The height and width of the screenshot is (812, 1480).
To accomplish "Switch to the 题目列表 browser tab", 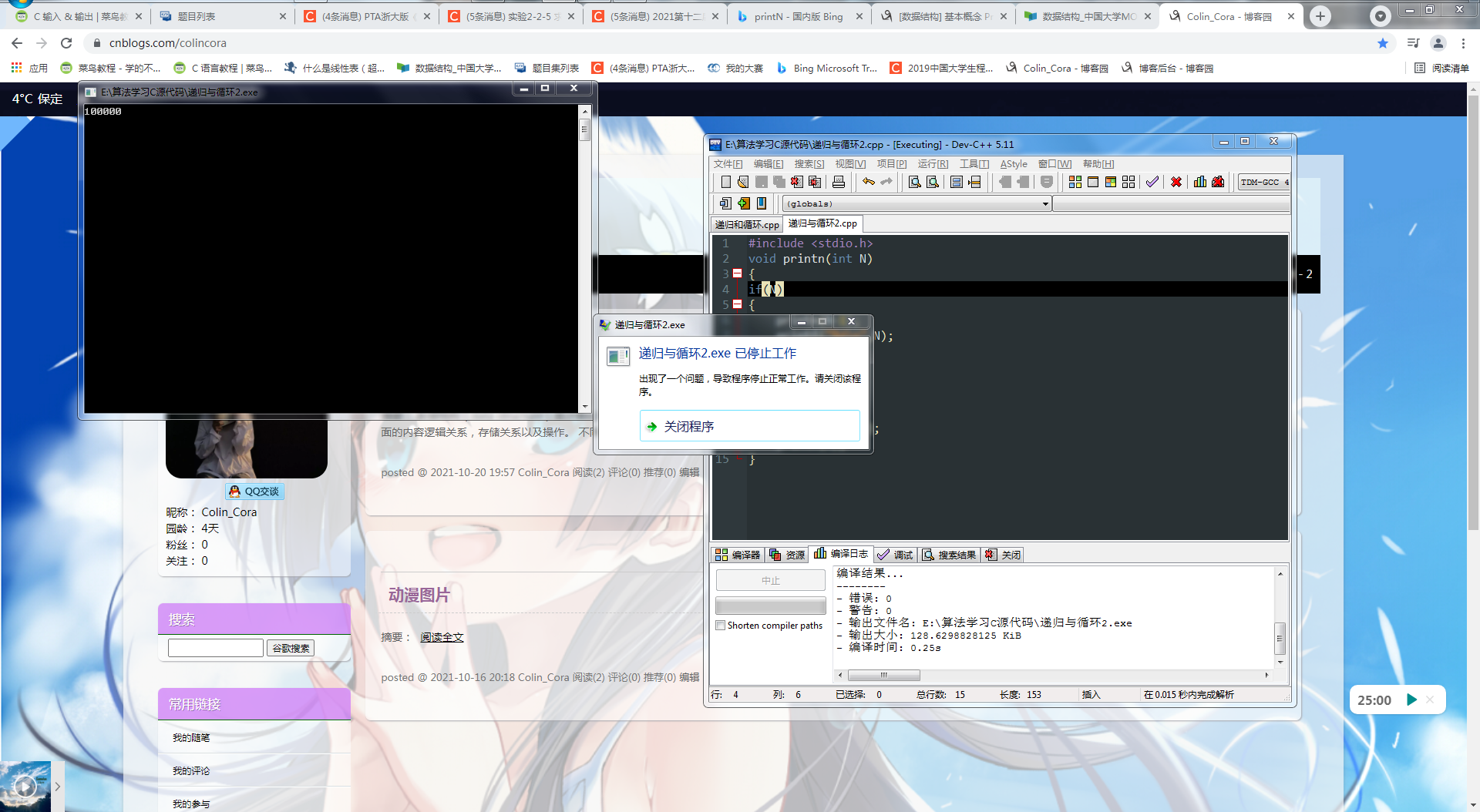I will [223, 16].
